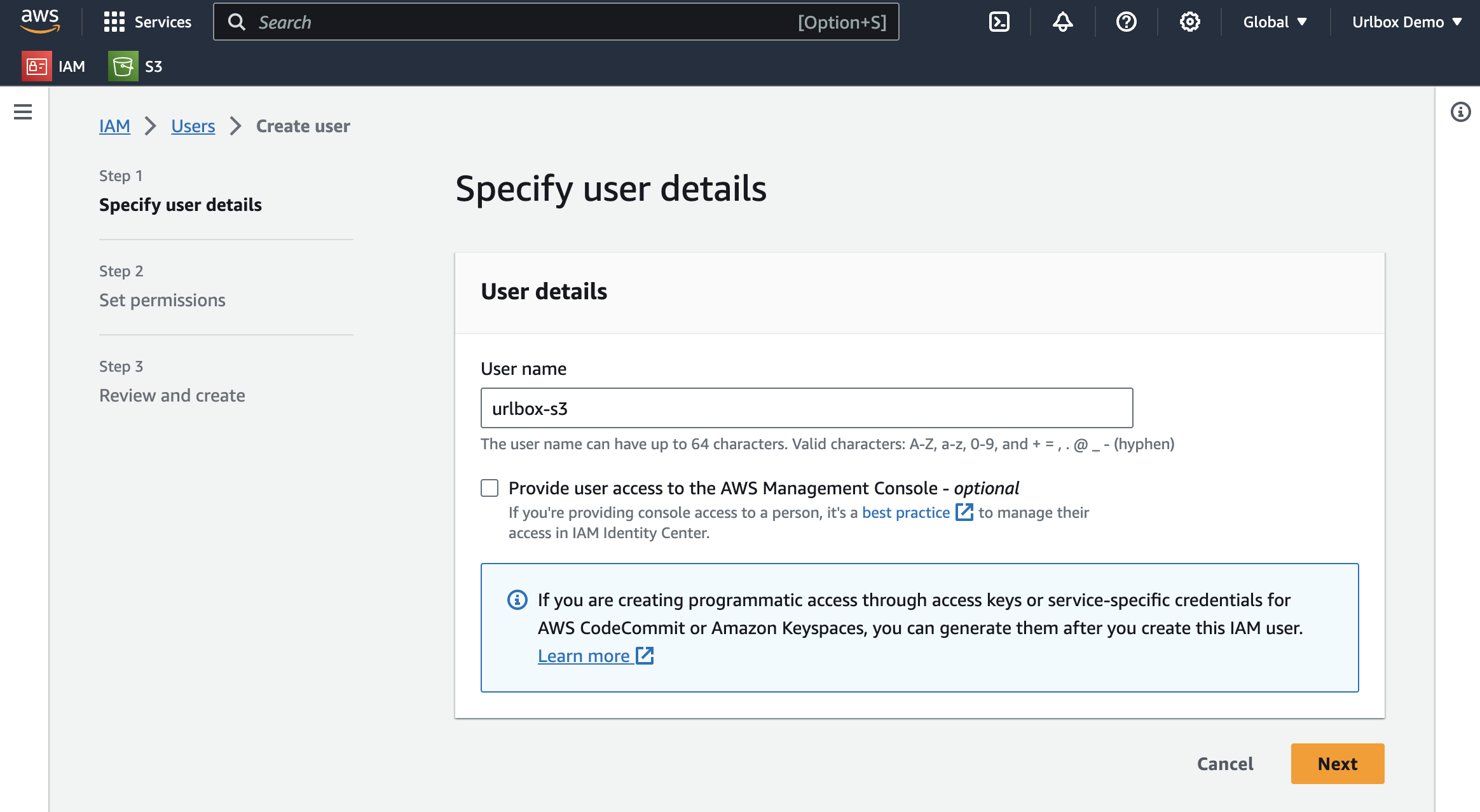Click the AWS logo home icon
Image resolution: width=1480 pixels, height=812 pixels.
point(40,21)
